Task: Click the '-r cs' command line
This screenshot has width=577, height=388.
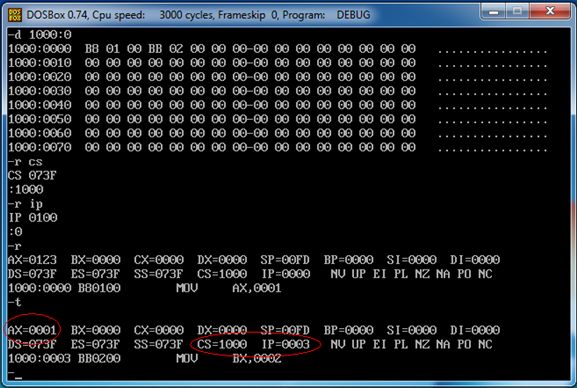Action: [25, 162]
